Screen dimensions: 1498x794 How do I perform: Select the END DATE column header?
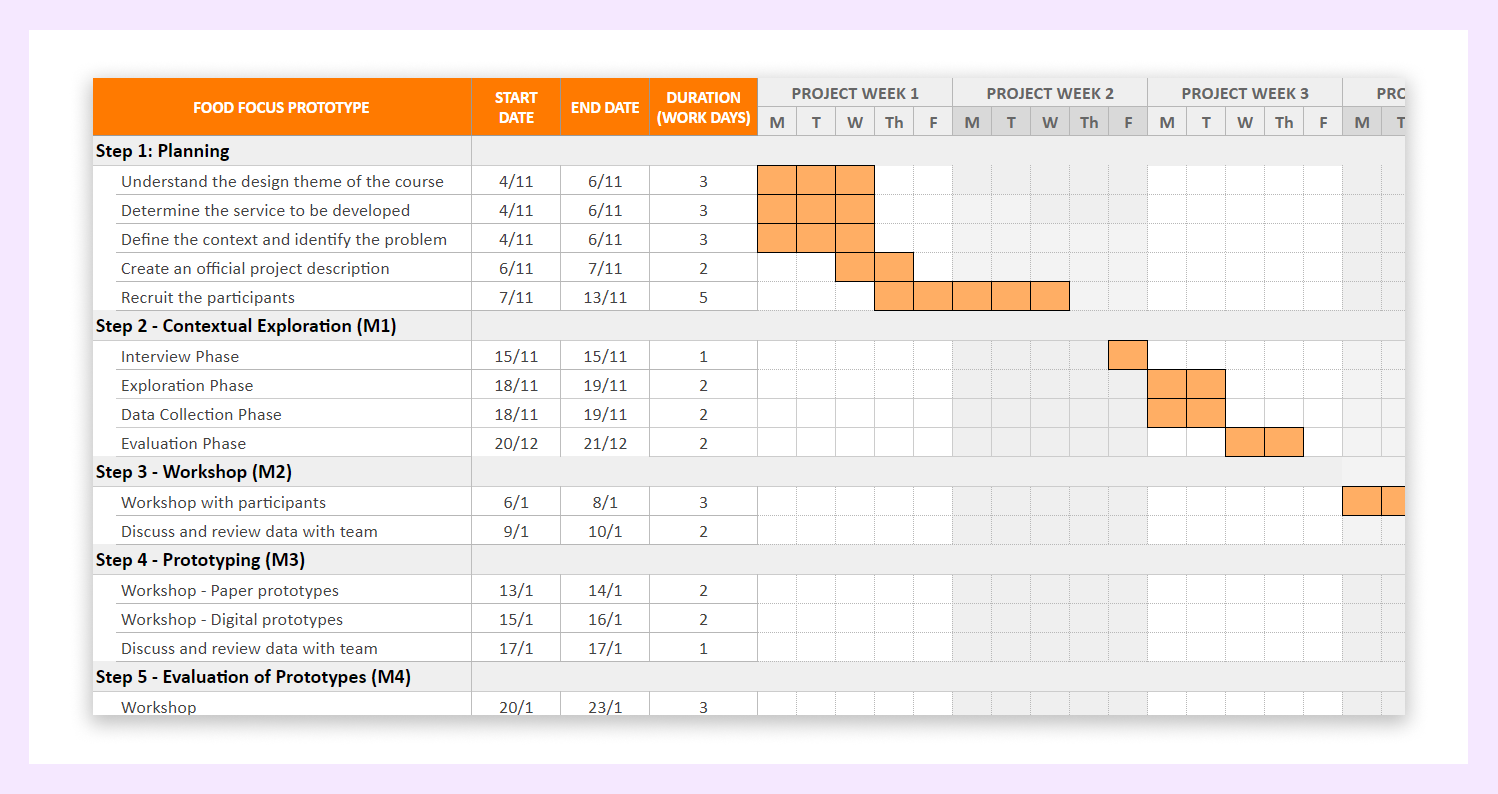605,108
